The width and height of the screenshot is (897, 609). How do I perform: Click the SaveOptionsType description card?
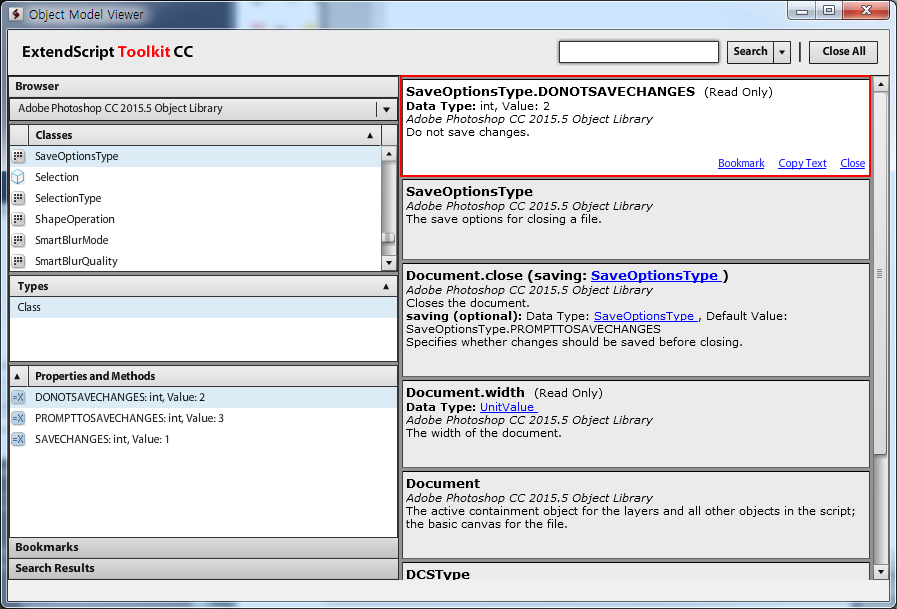pos(636,220)
